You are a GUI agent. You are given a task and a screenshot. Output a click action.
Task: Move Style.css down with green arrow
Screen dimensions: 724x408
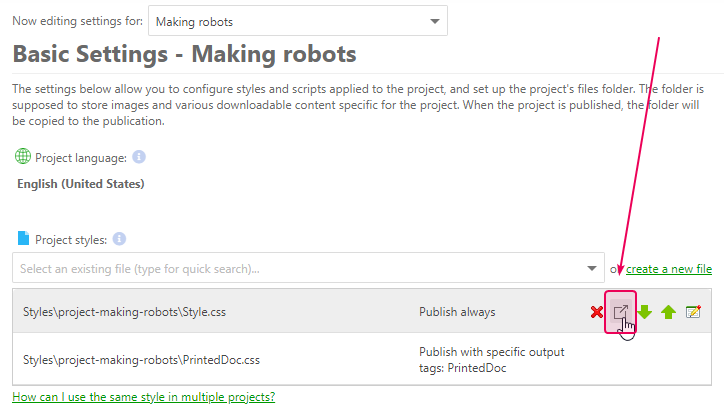(x=645, y=312)
